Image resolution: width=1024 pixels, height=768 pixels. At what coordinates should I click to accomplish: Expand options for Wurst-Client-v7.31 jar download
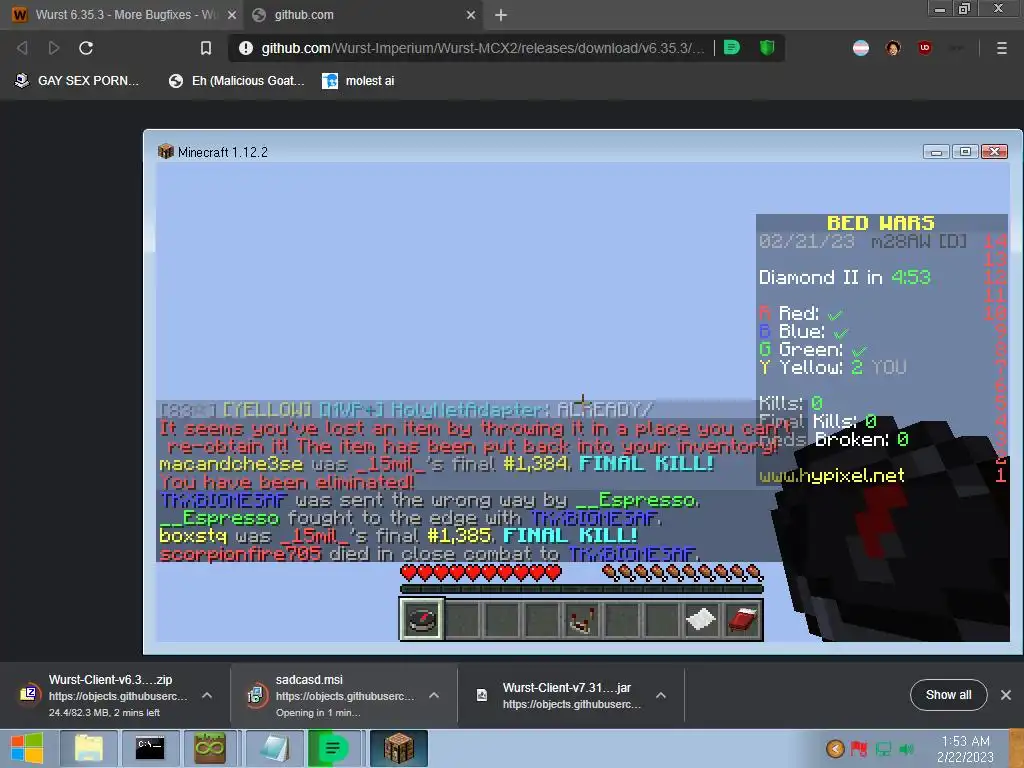pyautogui.click(x=661, y=696)
